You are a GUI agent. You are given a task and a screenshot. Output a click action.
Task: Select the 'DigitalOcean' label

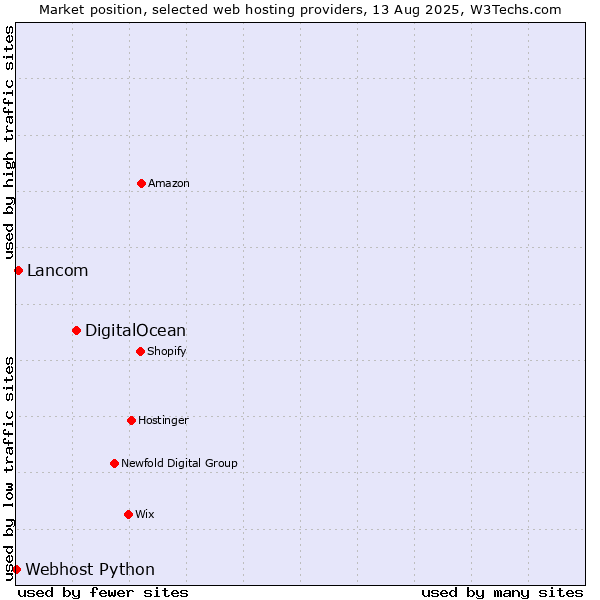point(135,331)
